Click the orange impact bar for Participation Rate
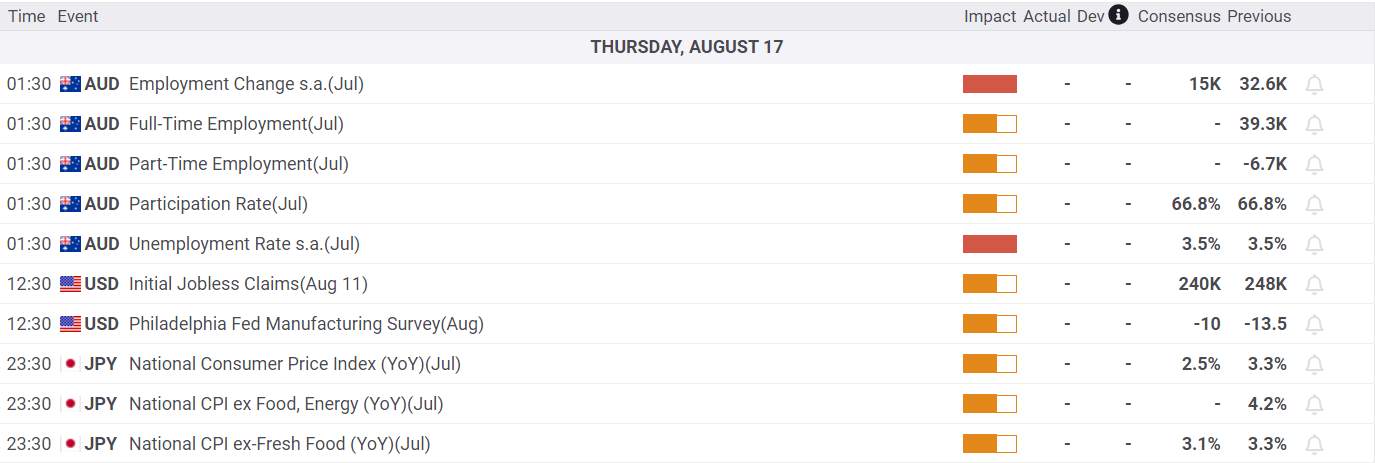1375x463 pixels. pyautogui.click(x=990, y=204)
